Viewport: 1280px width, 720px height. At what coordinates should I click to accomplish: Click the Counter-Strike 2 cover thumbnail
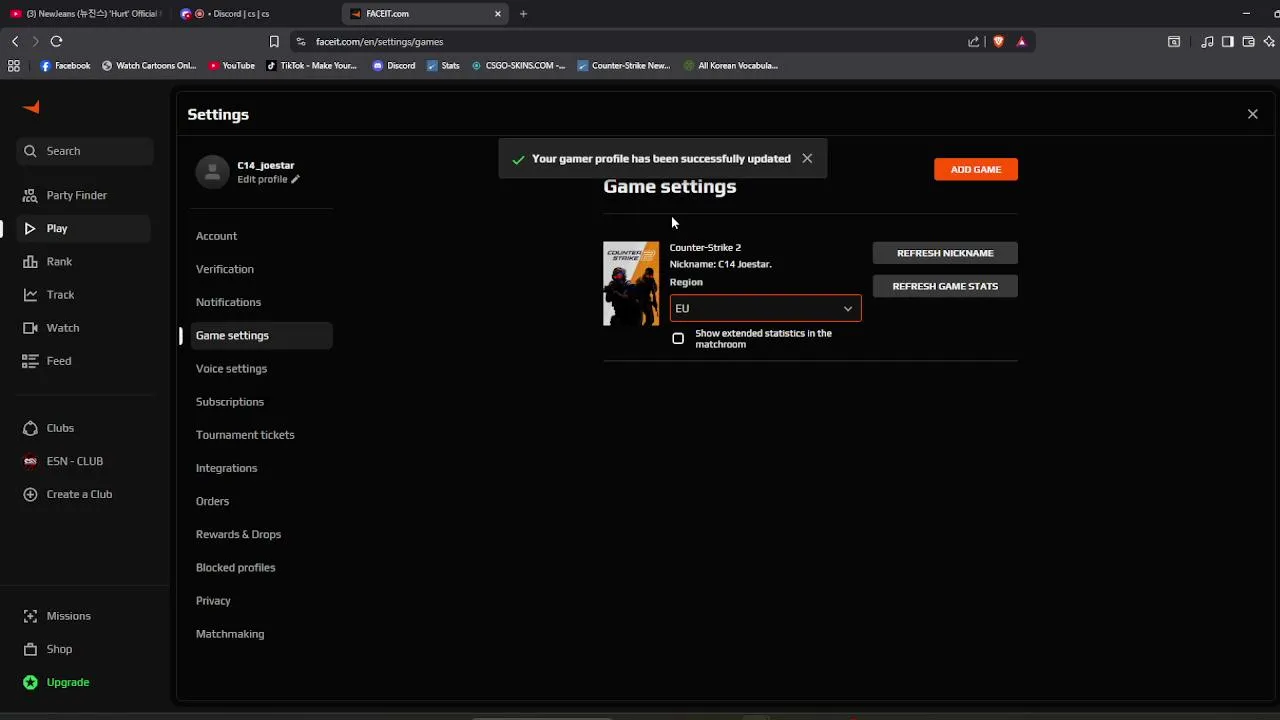click(x=631, y=284)
